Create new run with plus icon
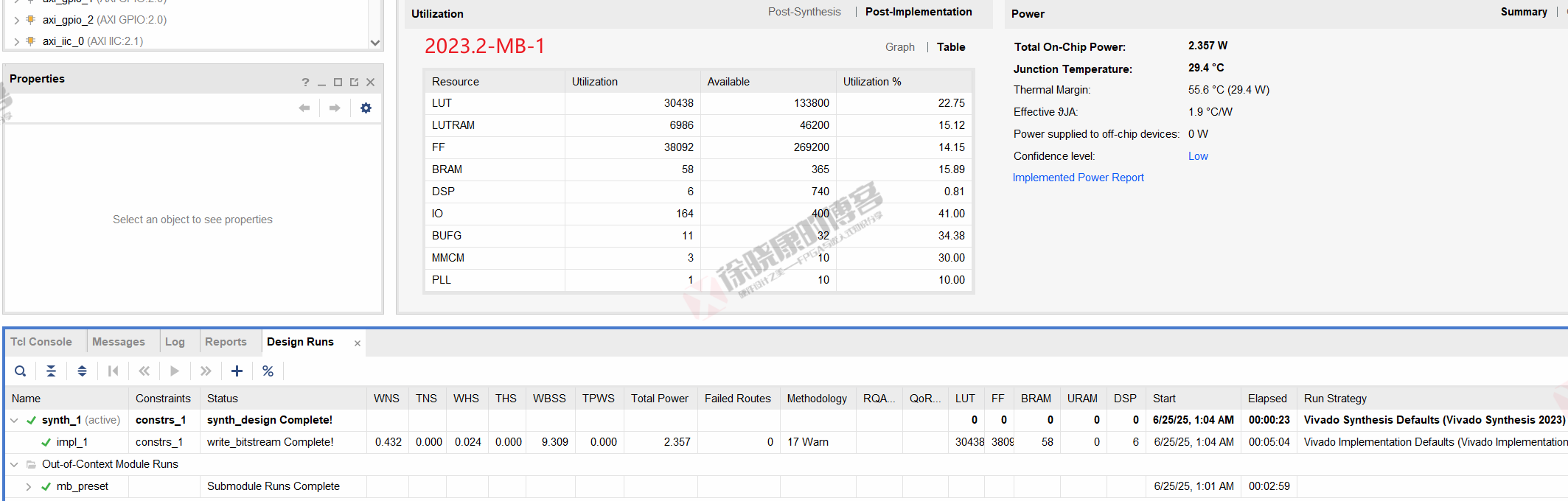 pyautogui.click(x=237, y=371)
